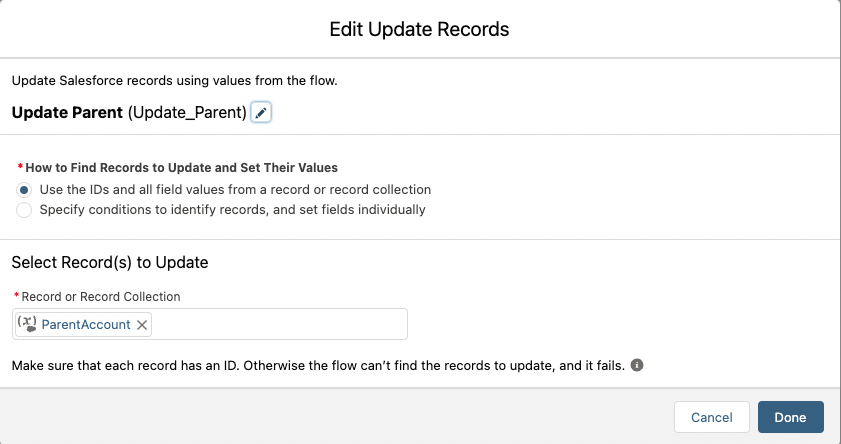Click the ParentAccount pill text
The image size is (841, 444).
point(86,324)
